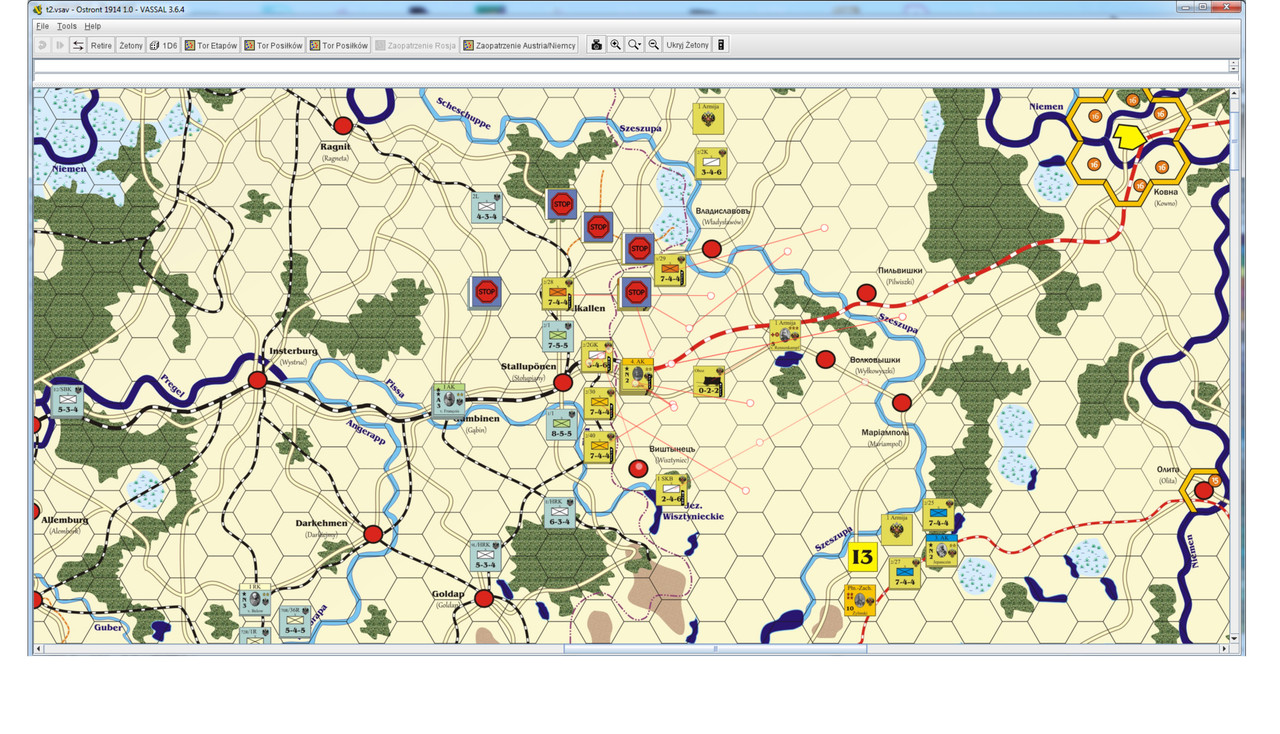Click the red city dot at Darkehmen
The image size is (1280, 734).
coord(373,534)
